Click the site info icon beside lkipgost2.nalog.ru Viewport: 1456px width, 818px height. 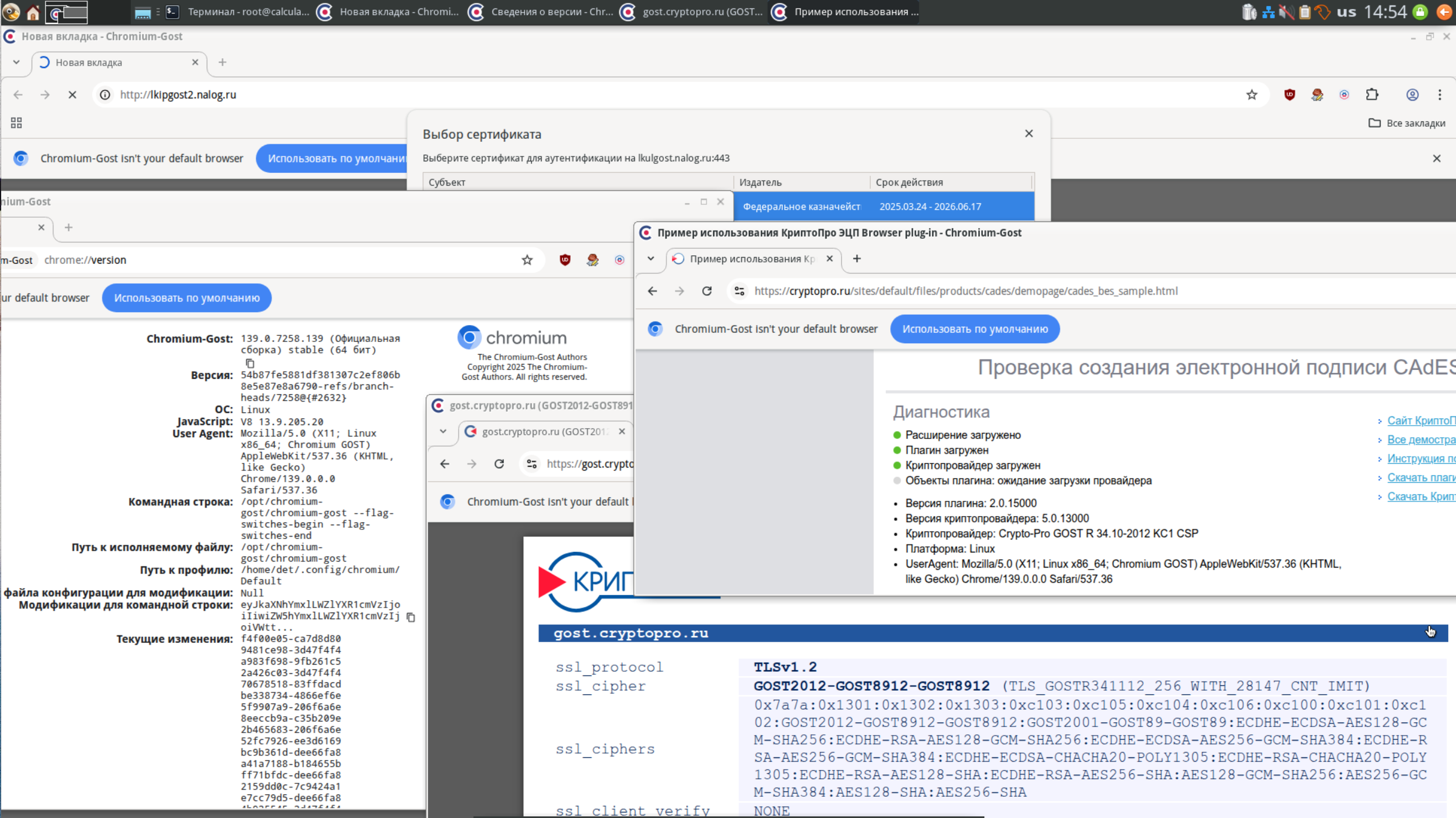105,95
